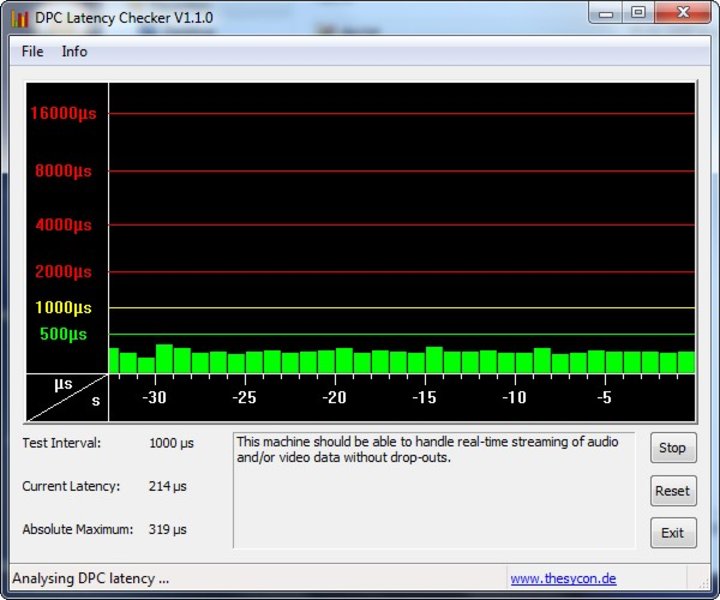Click the yellow 1000µs threshold label
The image size is (720, 600).
[63, 308]
